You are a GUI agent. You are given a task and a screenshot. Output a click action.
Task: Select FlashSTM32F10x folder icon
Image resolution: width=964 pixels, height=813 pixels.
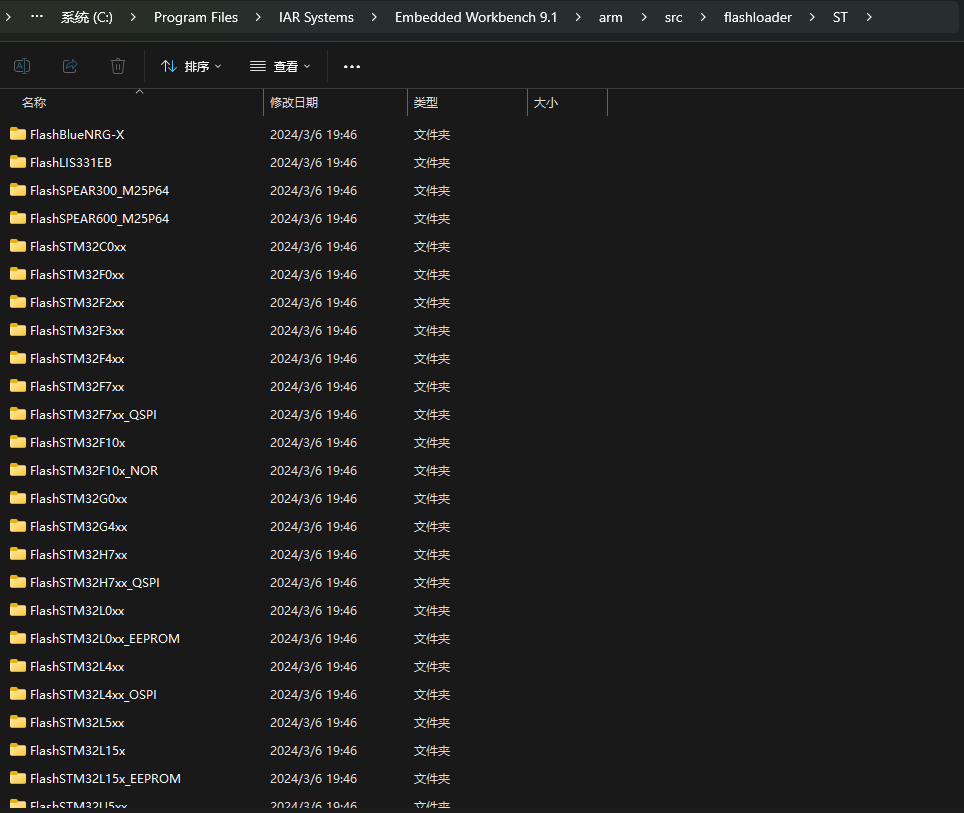pos(18,442)
